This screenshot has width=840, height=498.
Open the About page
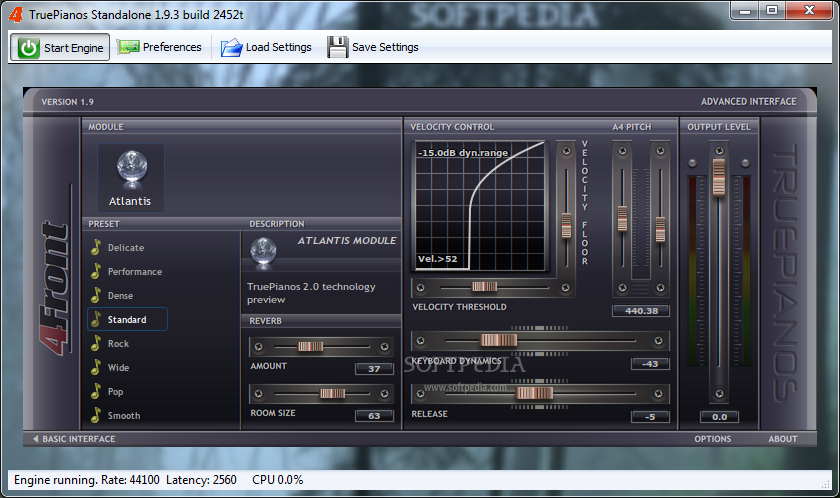(783, 439)
